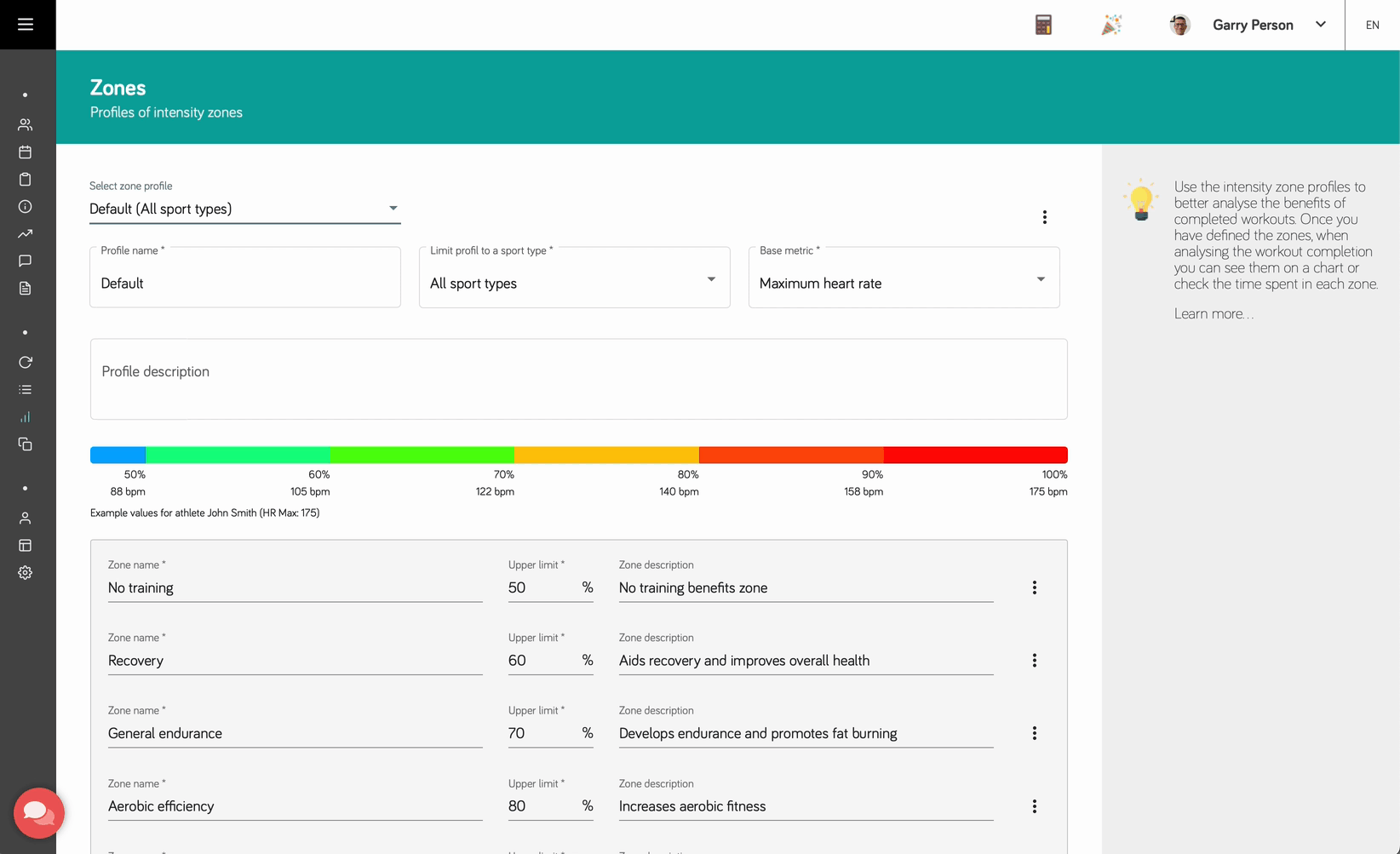Open the hamburger menu in the top-left corner
This screenshot has height=854, width=1400.
click(26, 25)
